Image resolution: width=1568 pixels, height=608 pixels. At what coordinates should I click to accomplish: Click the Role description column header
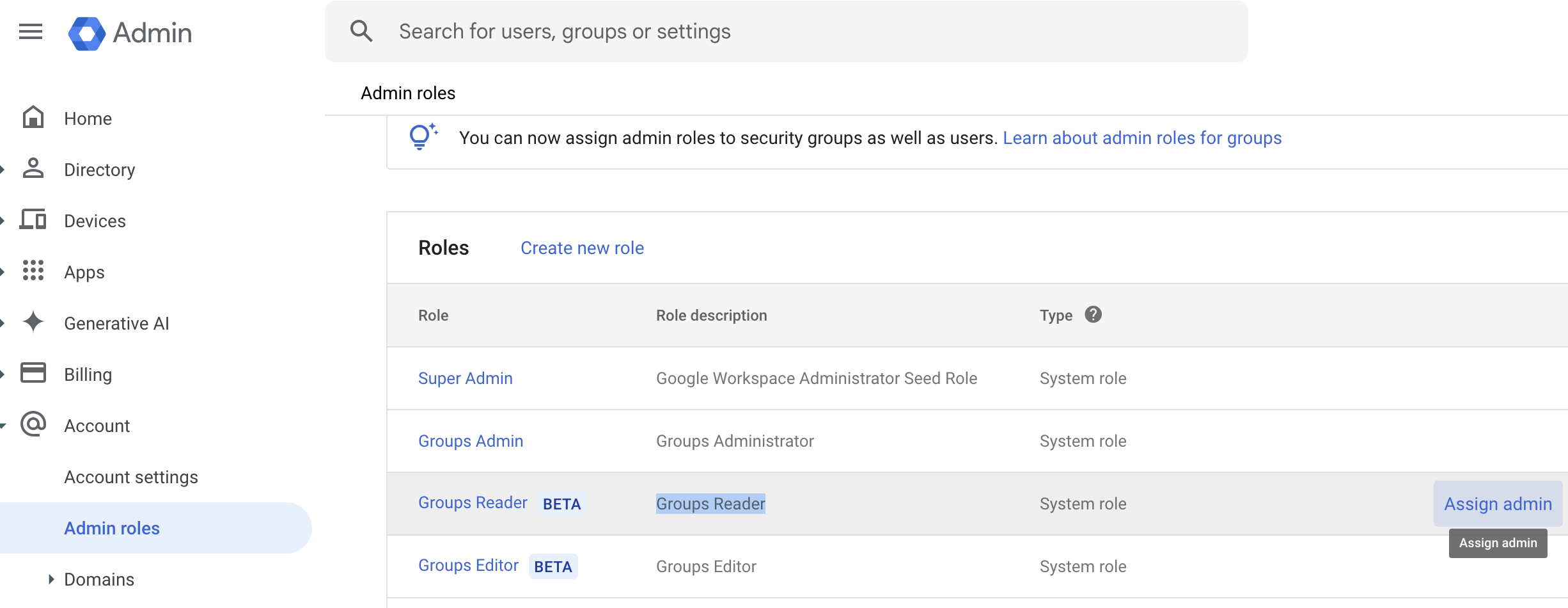[712, 316]
